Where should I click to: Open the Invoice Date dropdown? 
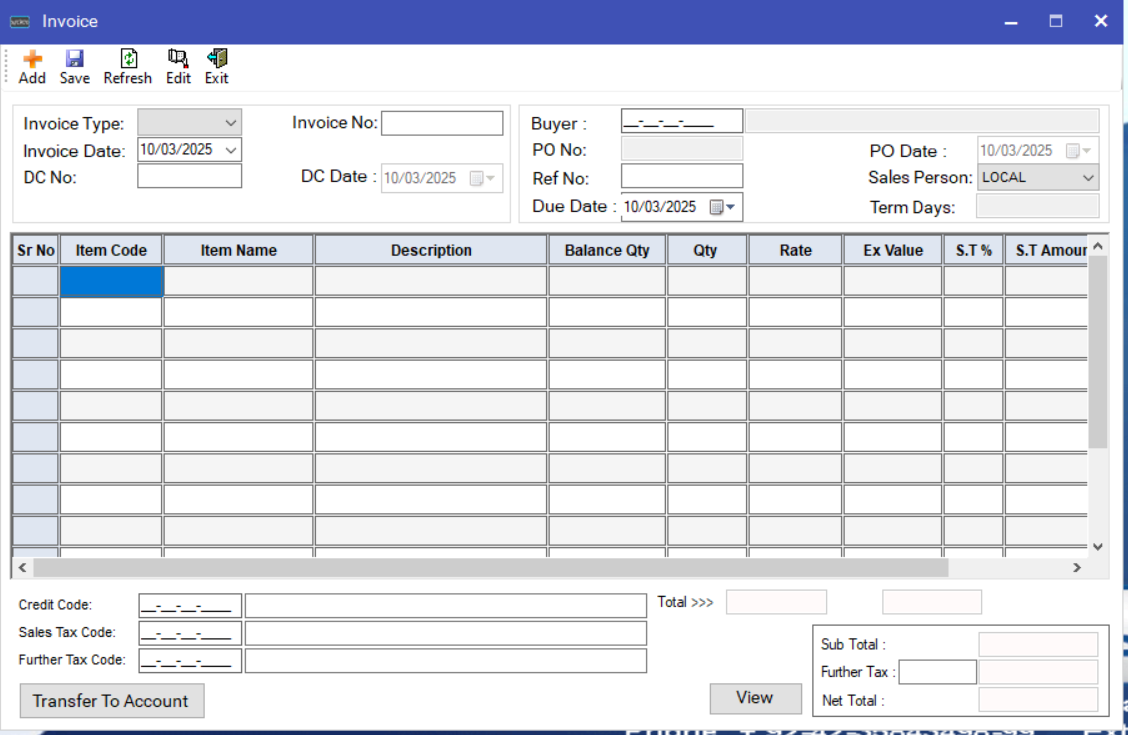[x=231, y=150]
